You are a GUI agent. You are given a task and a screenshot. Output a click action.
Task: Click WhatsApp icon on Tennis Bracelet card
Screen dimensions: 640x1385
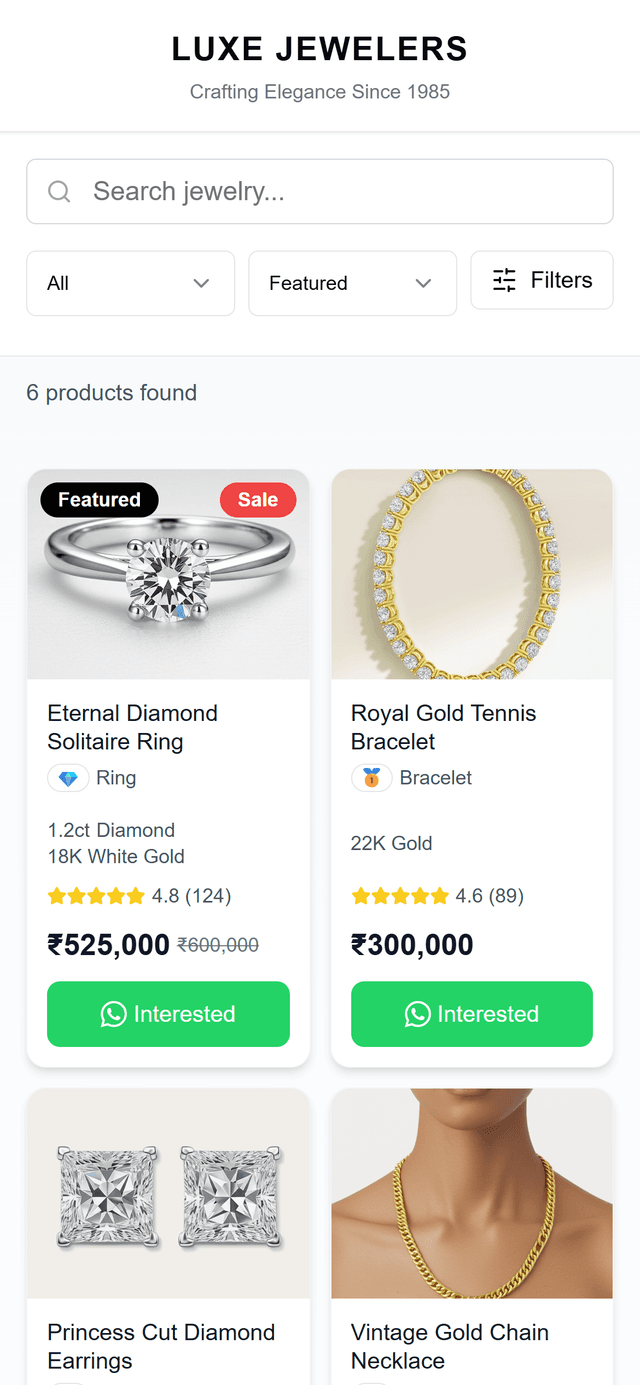coord(417,1014)
